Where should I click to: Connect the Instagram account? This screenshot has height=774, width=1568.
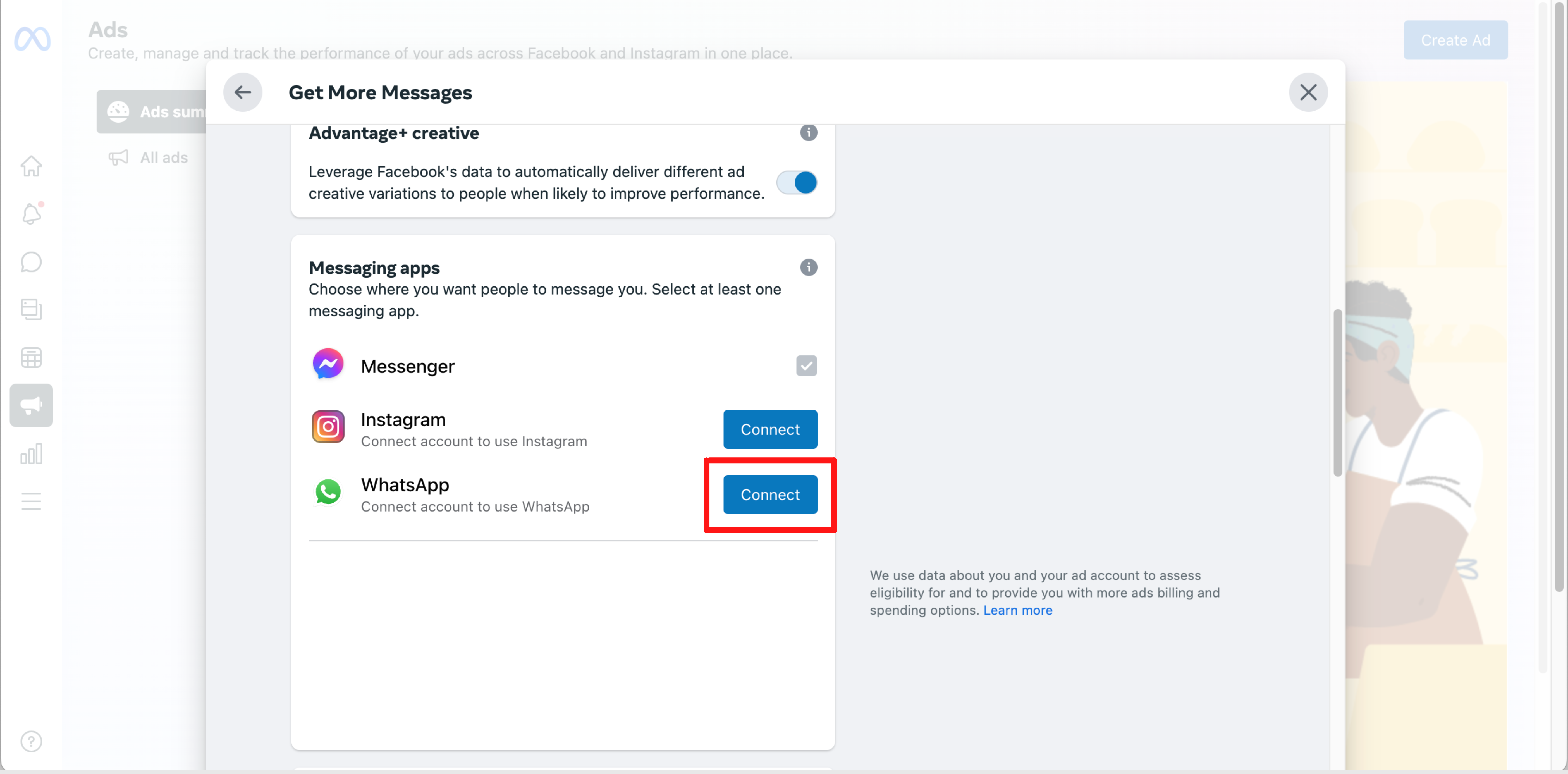click(770, 429)
